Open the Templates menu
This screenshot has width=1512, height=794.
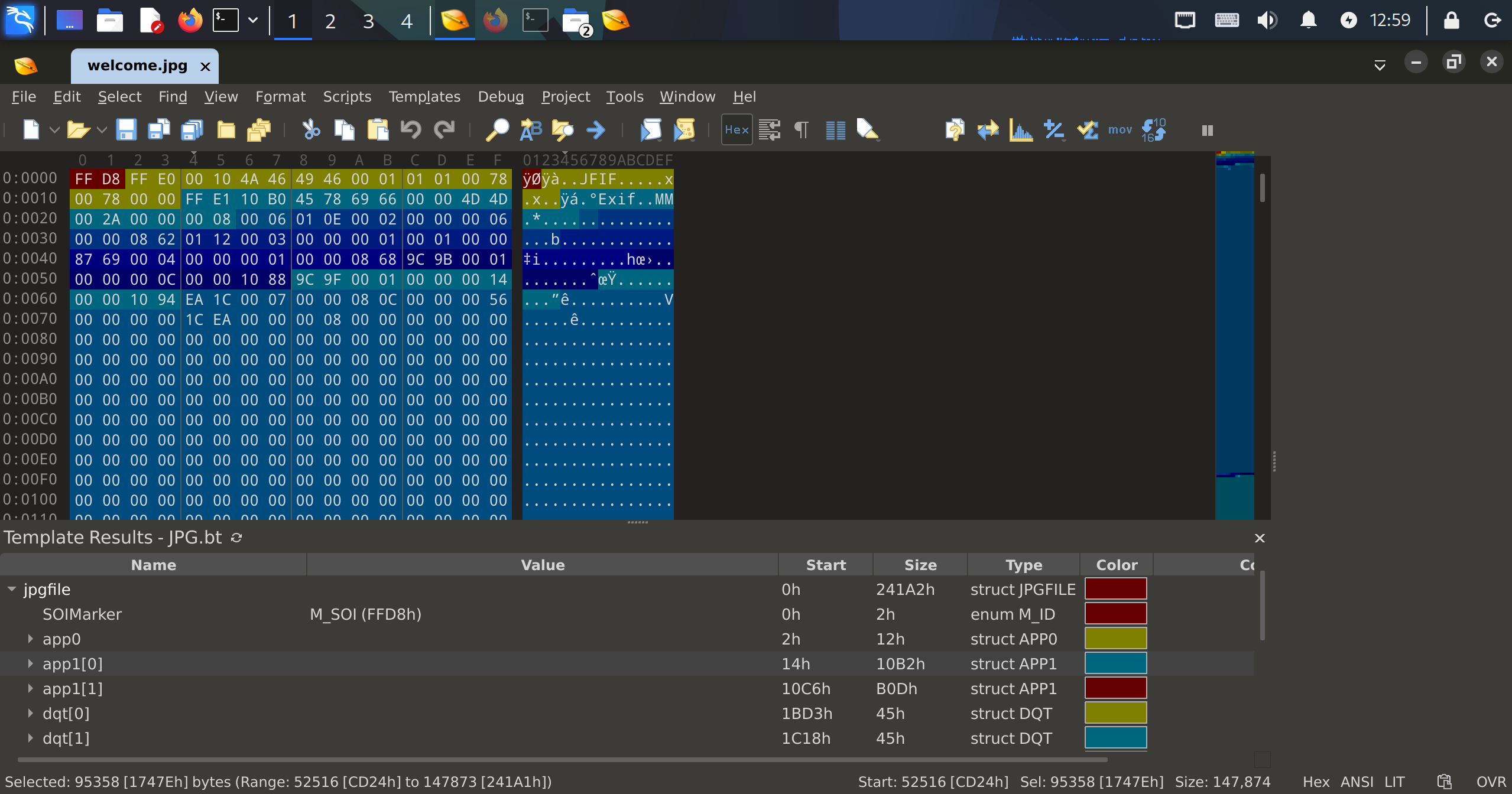coord(424,96)
